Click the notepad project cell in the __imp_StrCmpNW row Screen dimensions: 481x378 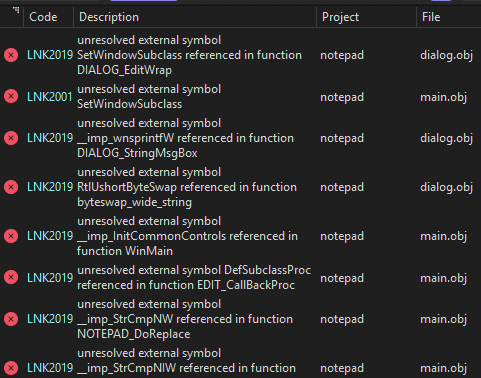click(342, 319)
